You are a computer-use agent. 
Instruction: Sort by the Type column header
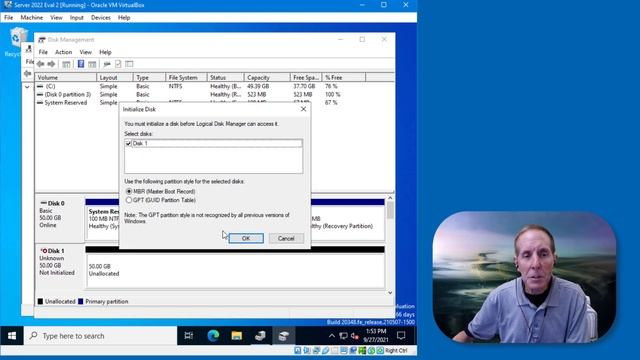coord(149,77)
